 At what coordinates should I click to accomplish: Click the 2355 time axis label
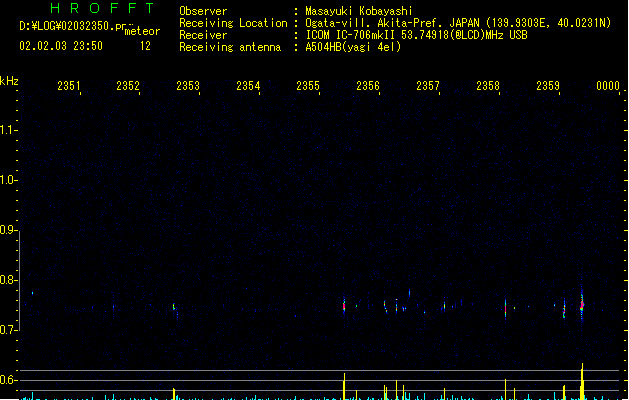(308, 86)
